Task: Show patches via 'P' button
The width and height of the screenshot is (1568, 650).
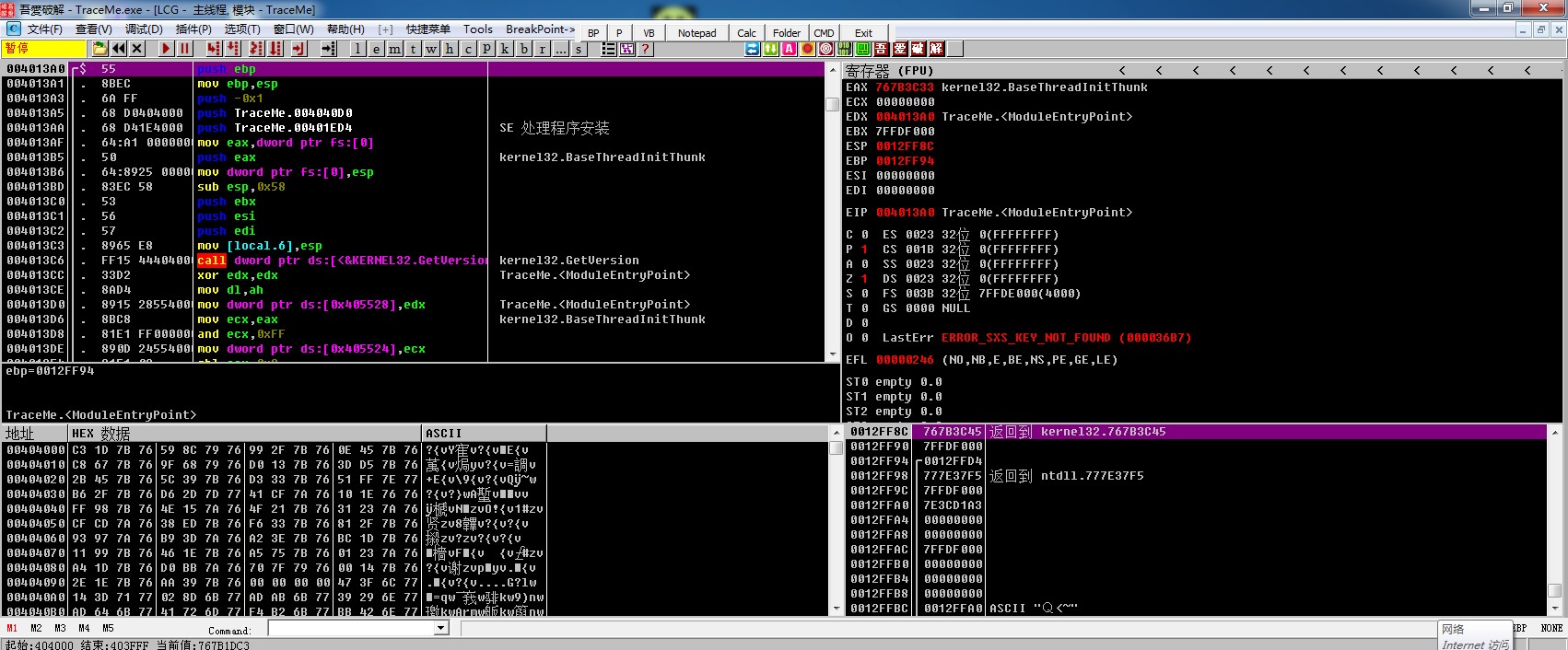Action: [x=487, y=49]
